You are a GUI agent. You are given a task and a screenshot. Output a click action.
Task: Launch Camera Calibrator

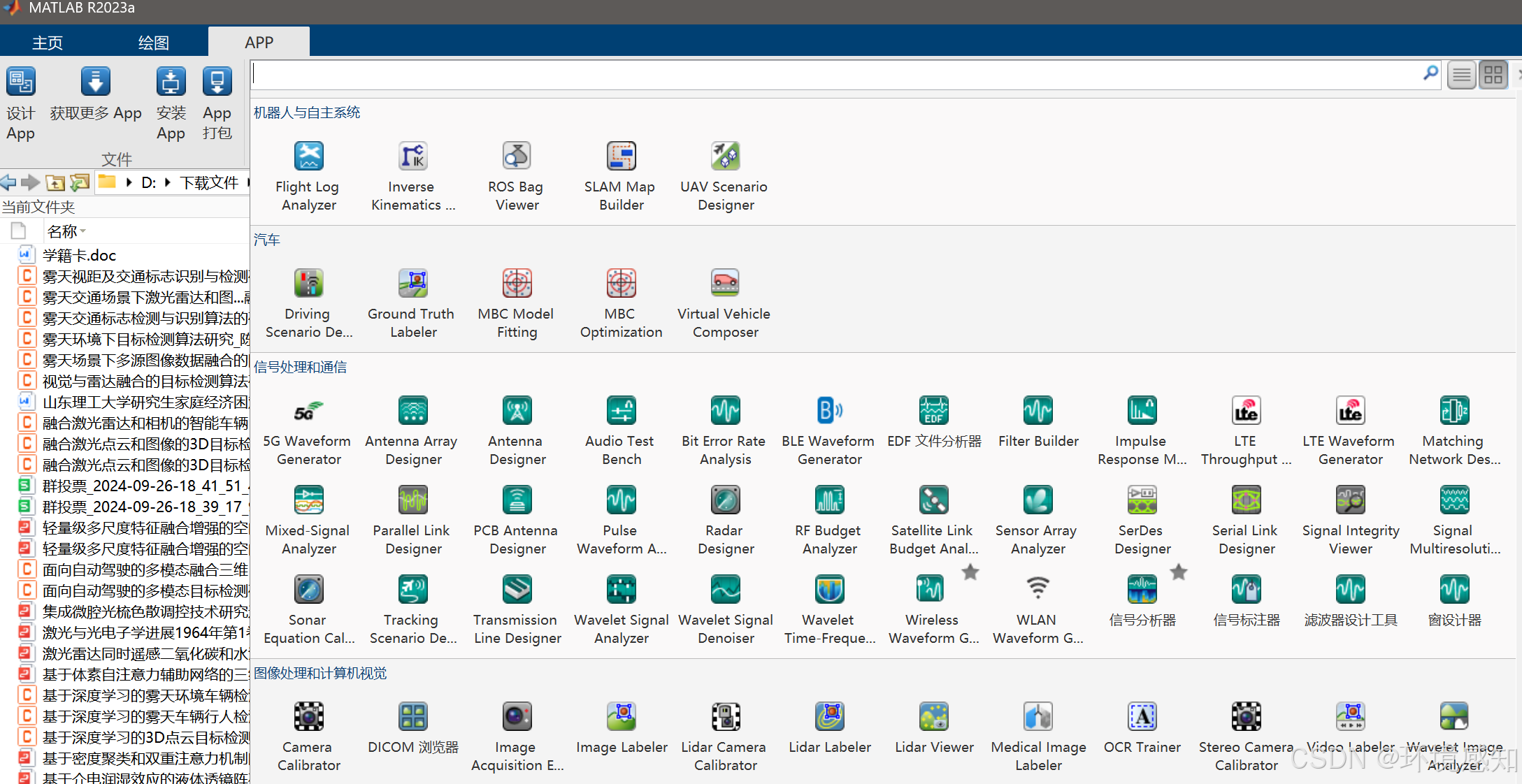point(308,736)
